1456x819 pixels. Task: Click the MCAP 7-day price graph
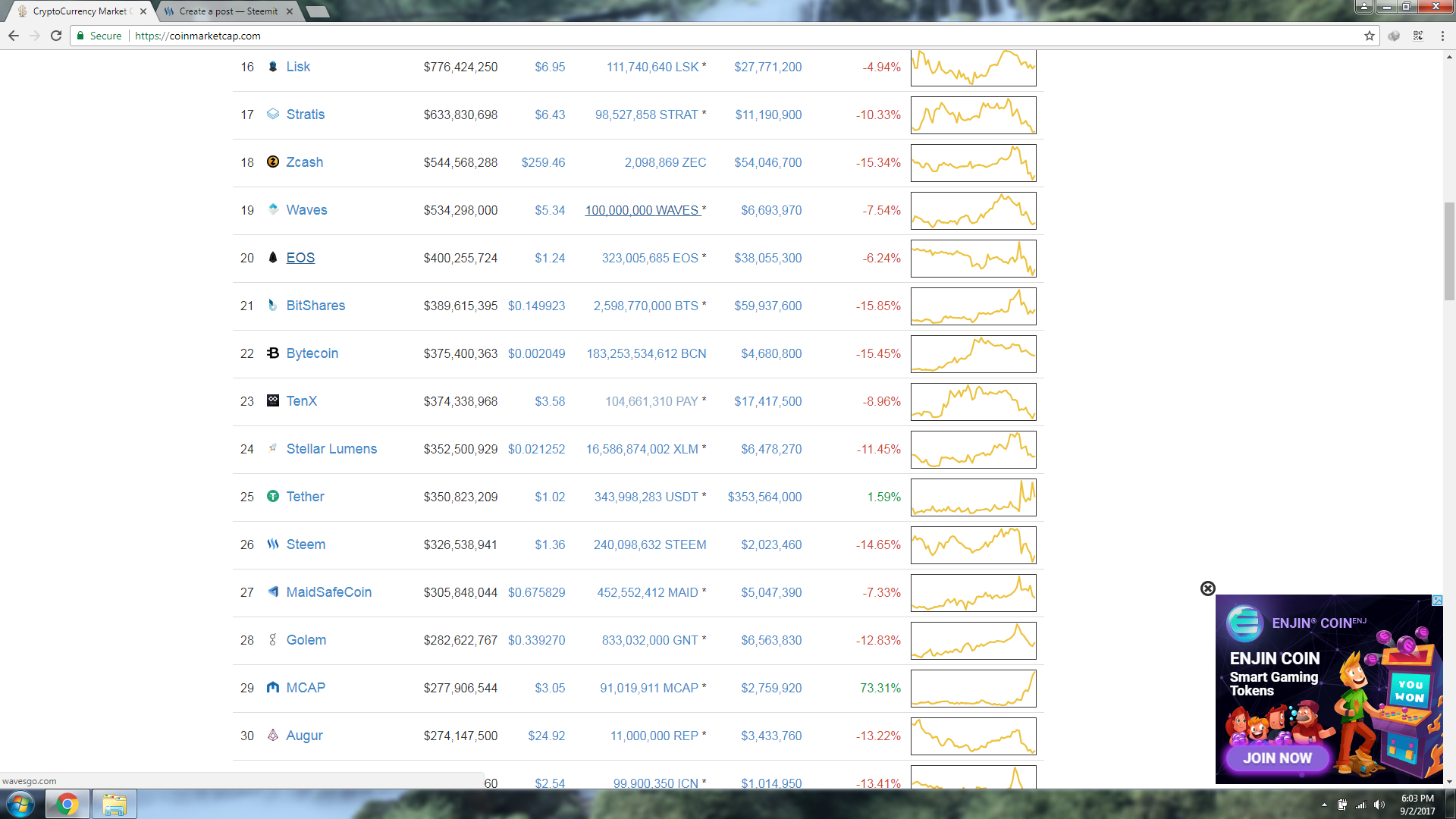coord(974,689)
